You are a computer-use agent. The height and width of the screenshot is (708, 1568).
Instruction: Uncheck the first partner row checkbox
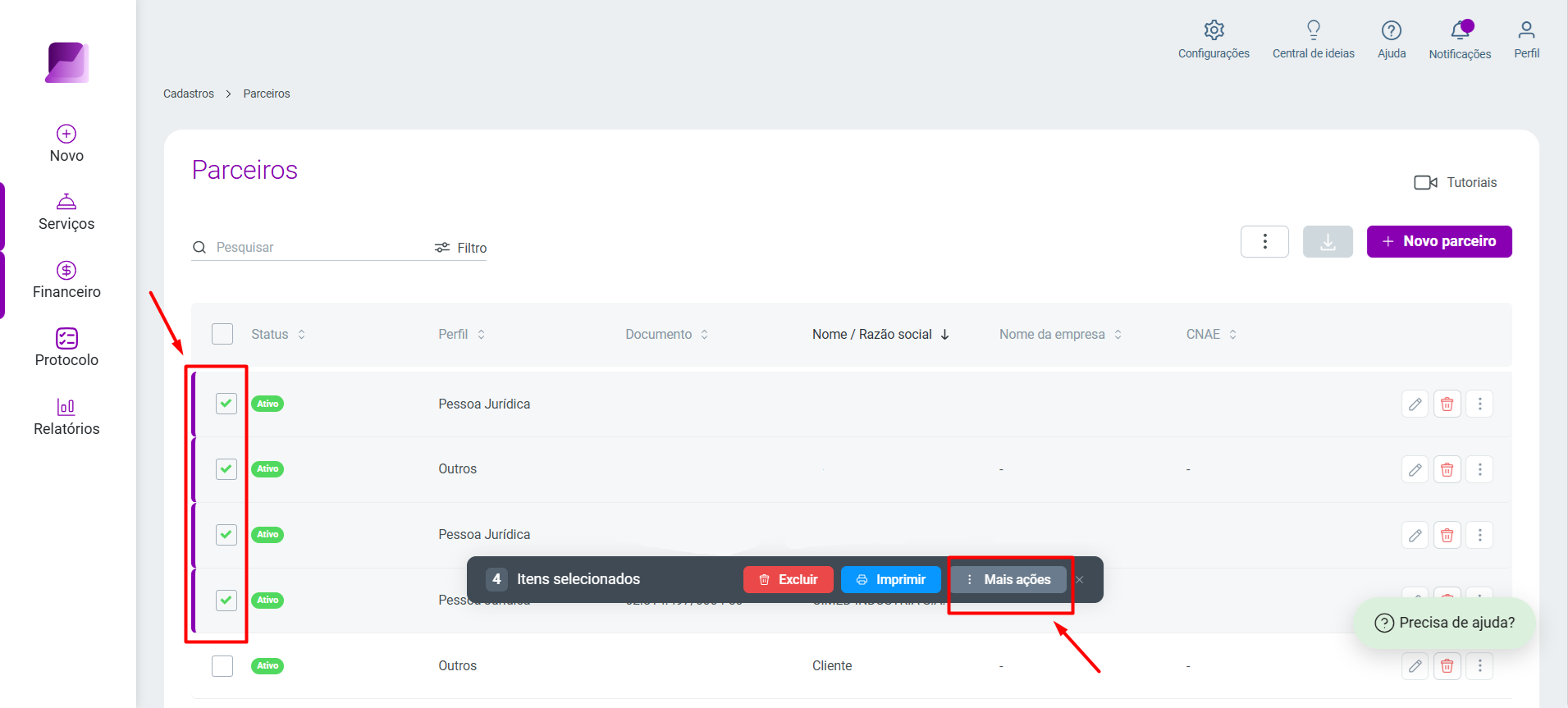(226, 404)
